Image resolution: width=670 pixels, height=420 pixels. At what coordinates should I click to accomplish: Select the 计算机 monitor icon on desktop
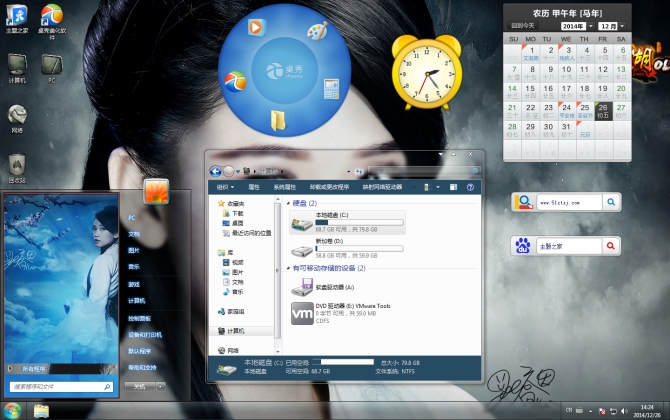17,68
